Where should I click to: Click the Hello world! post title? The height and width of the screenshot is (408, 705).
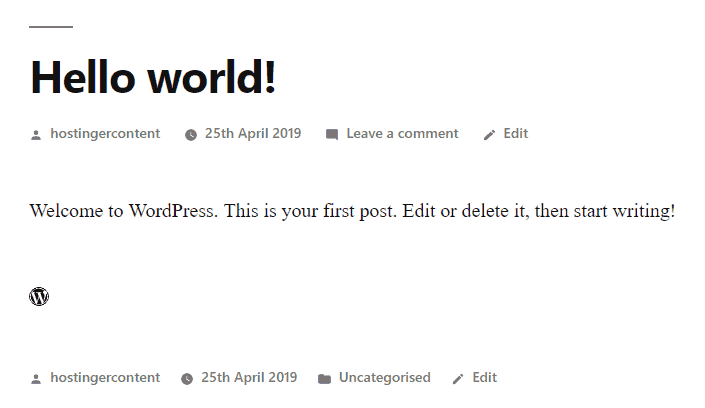[153, 77]
